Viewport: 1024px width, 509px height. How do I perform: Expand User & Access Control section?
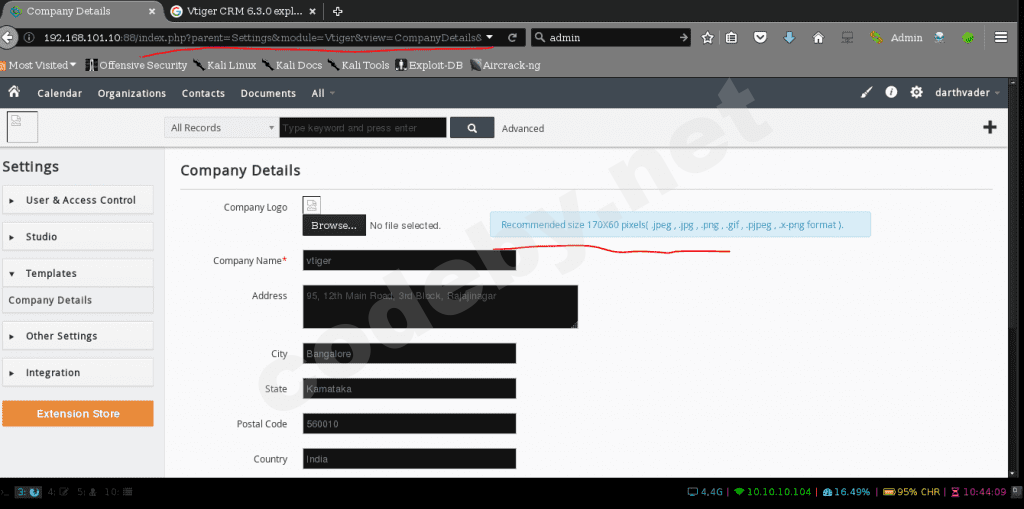point(78,200)
